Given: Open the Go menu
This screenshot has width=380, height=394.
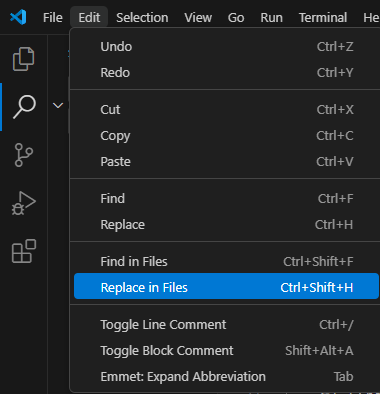Looking at the screenshot, I should 236,17.
